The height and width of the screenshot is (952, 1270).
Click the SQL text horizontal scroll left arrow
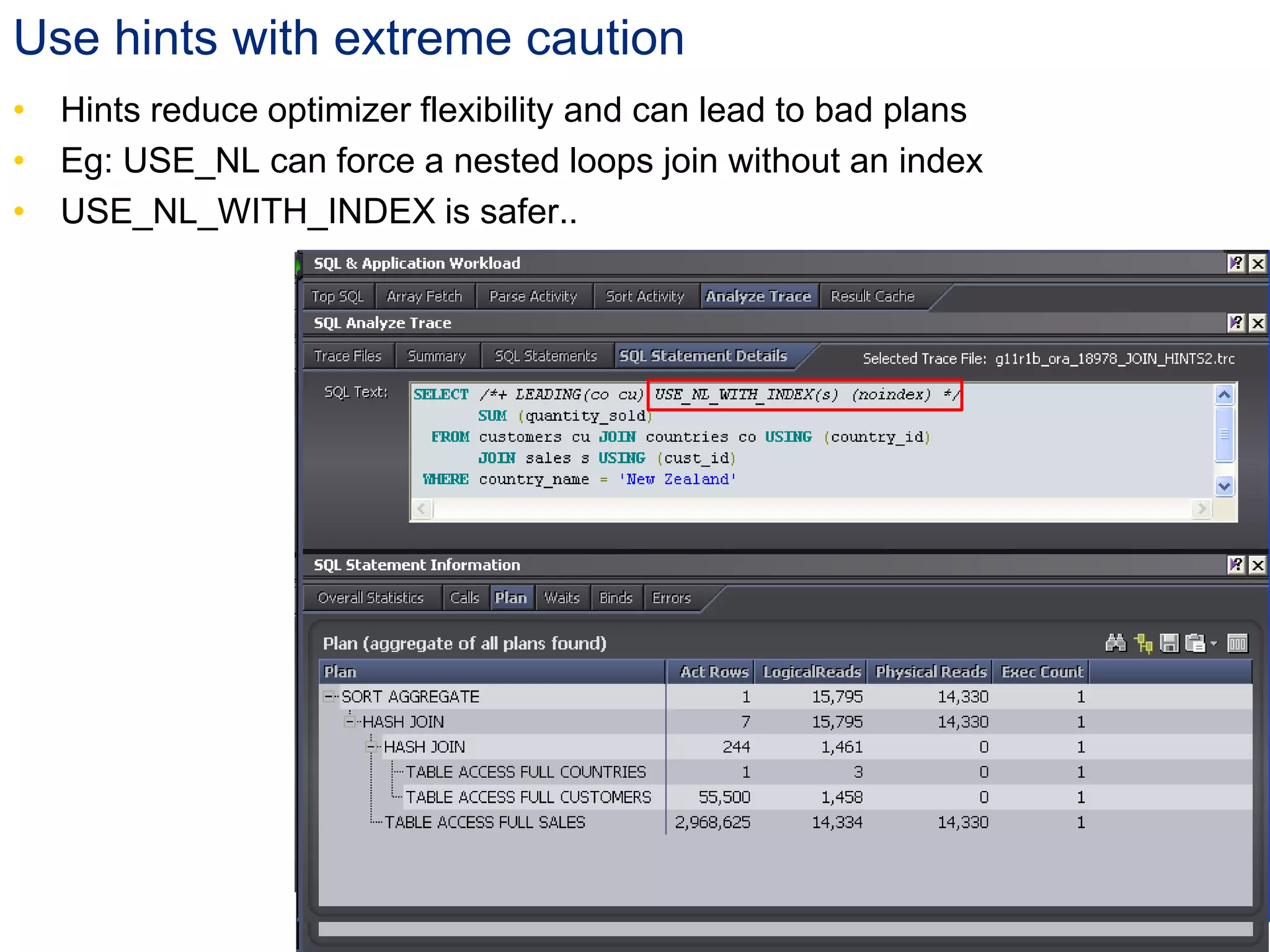422,509
